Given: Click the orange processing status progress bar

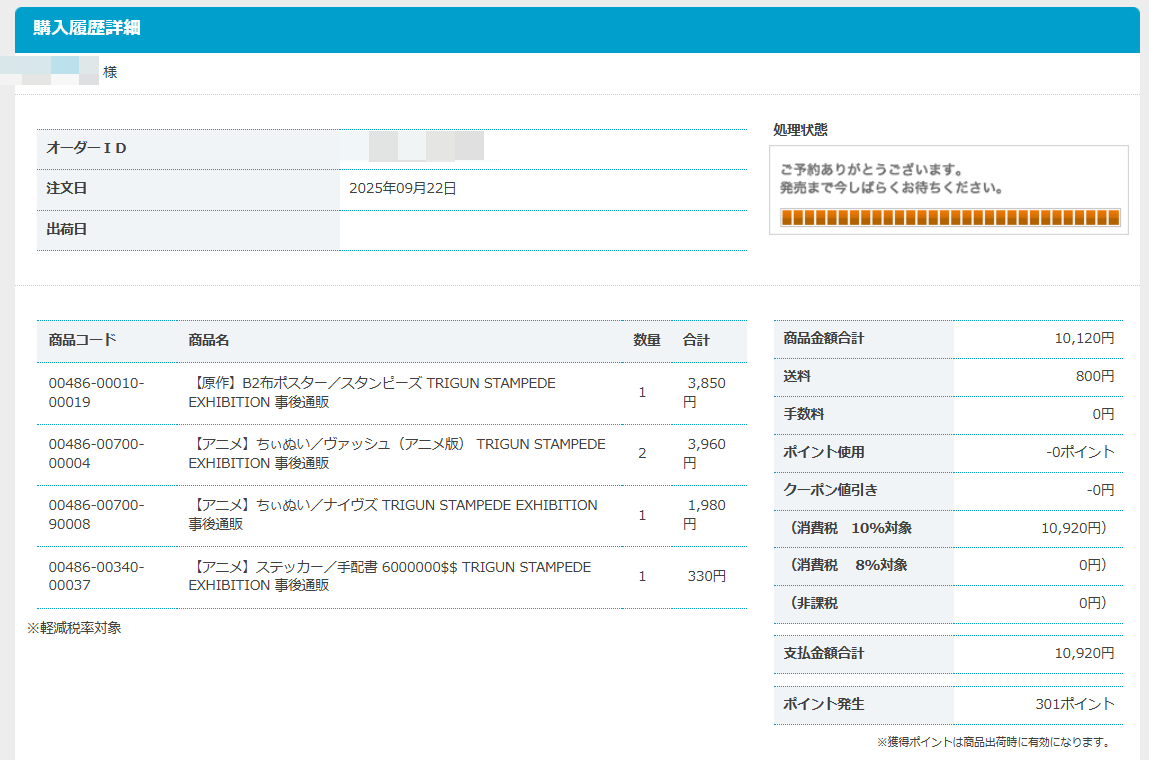Looking at the screenshot, I should pos(949,218).
